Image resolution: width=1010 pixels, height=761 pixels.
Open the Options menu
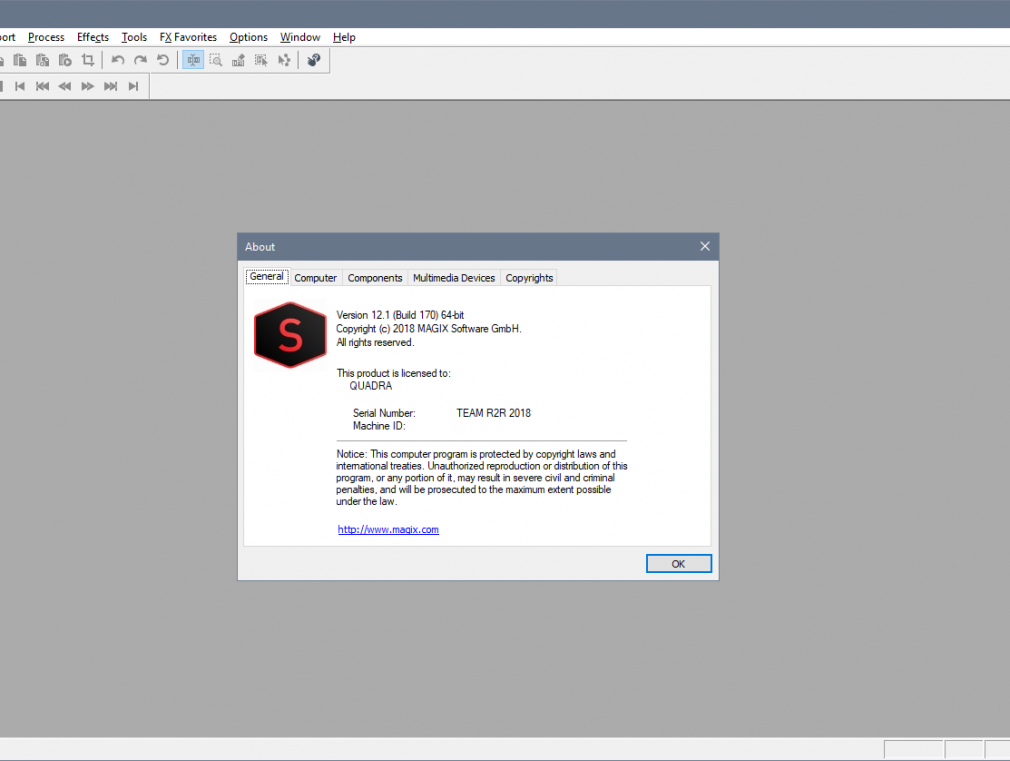point(249,37)
